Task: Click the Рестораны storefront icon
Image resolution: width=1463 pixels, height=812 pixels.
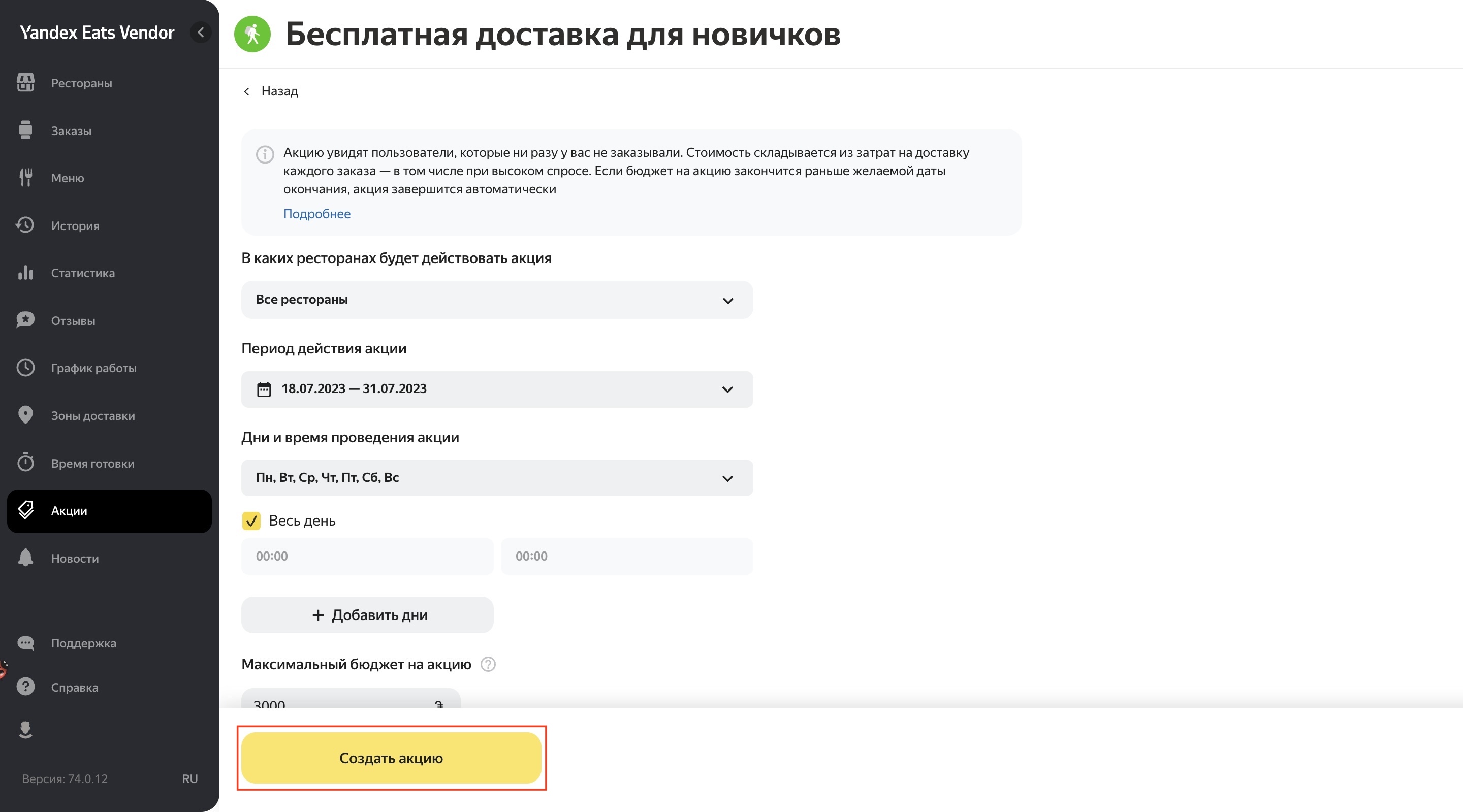Action: [25, 83]
